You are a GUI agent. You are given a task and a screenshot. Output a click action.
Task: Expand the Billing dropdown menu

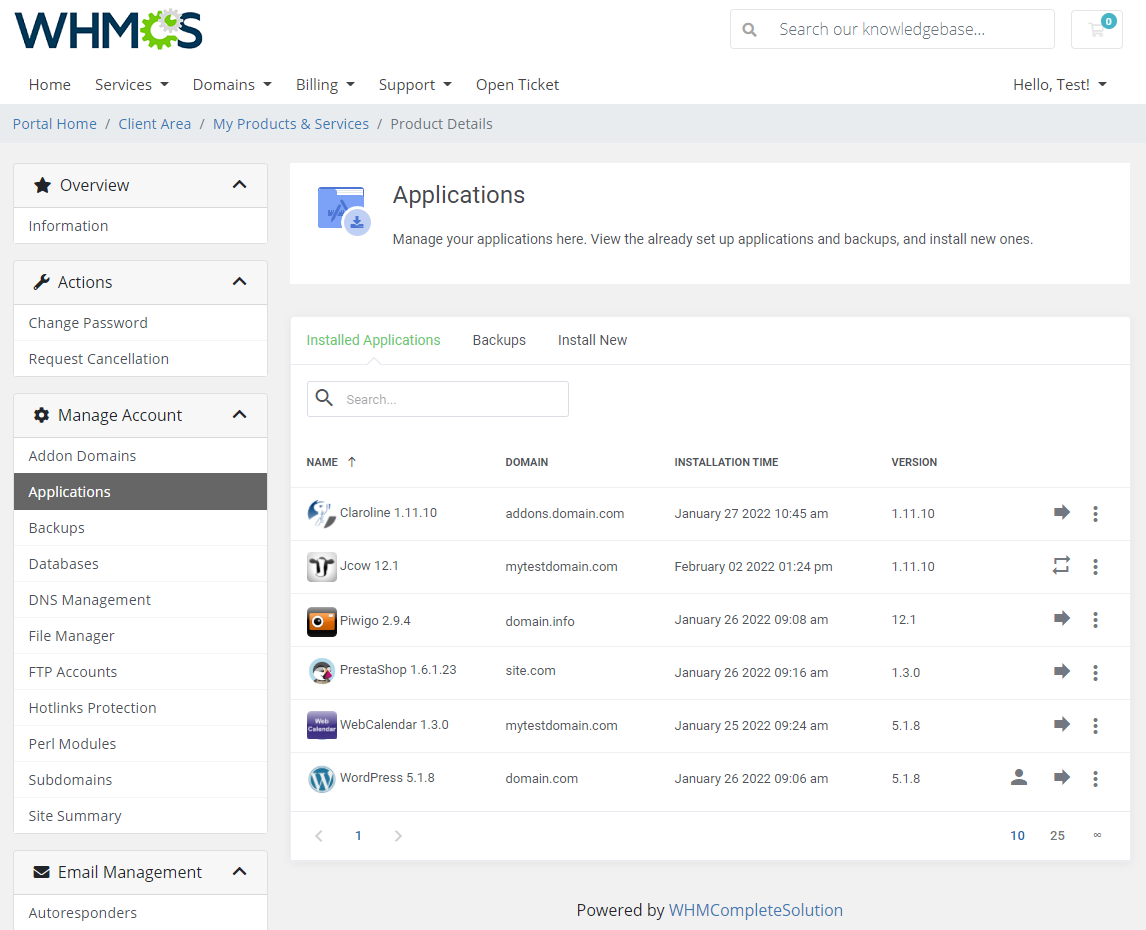[325, 85]
